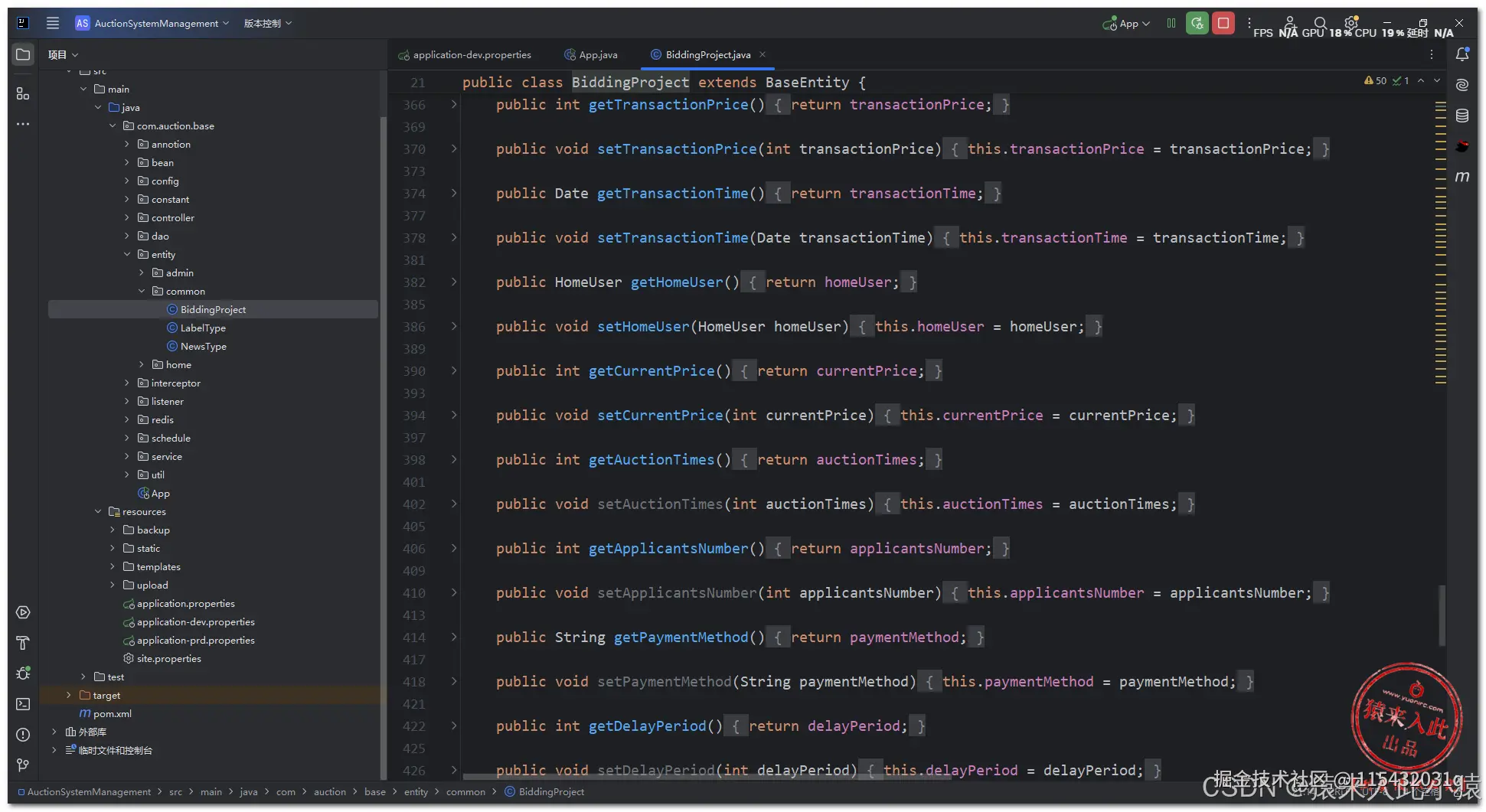This screenshot has width=1486, height=812.
Task: Click the editor horizontal scrollbar
Action: tap(707, 778)
